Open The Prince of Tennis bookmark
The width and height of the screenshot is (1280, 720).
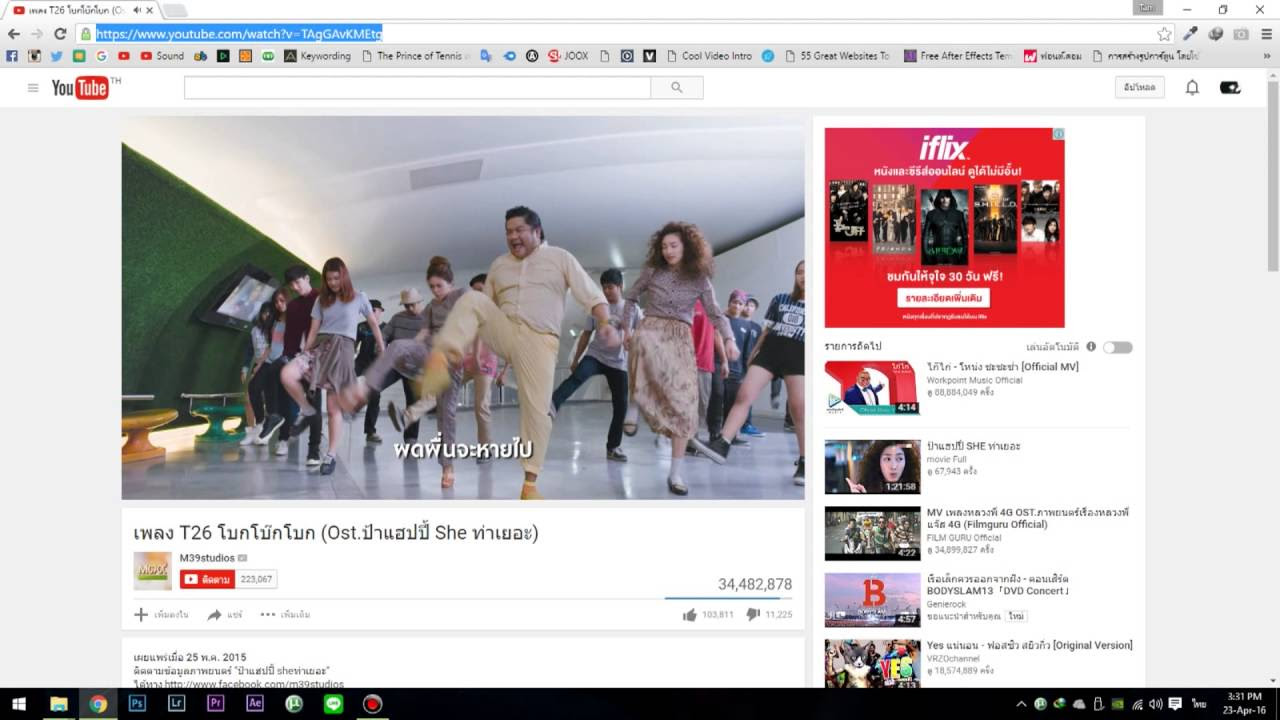click(415, 56)
